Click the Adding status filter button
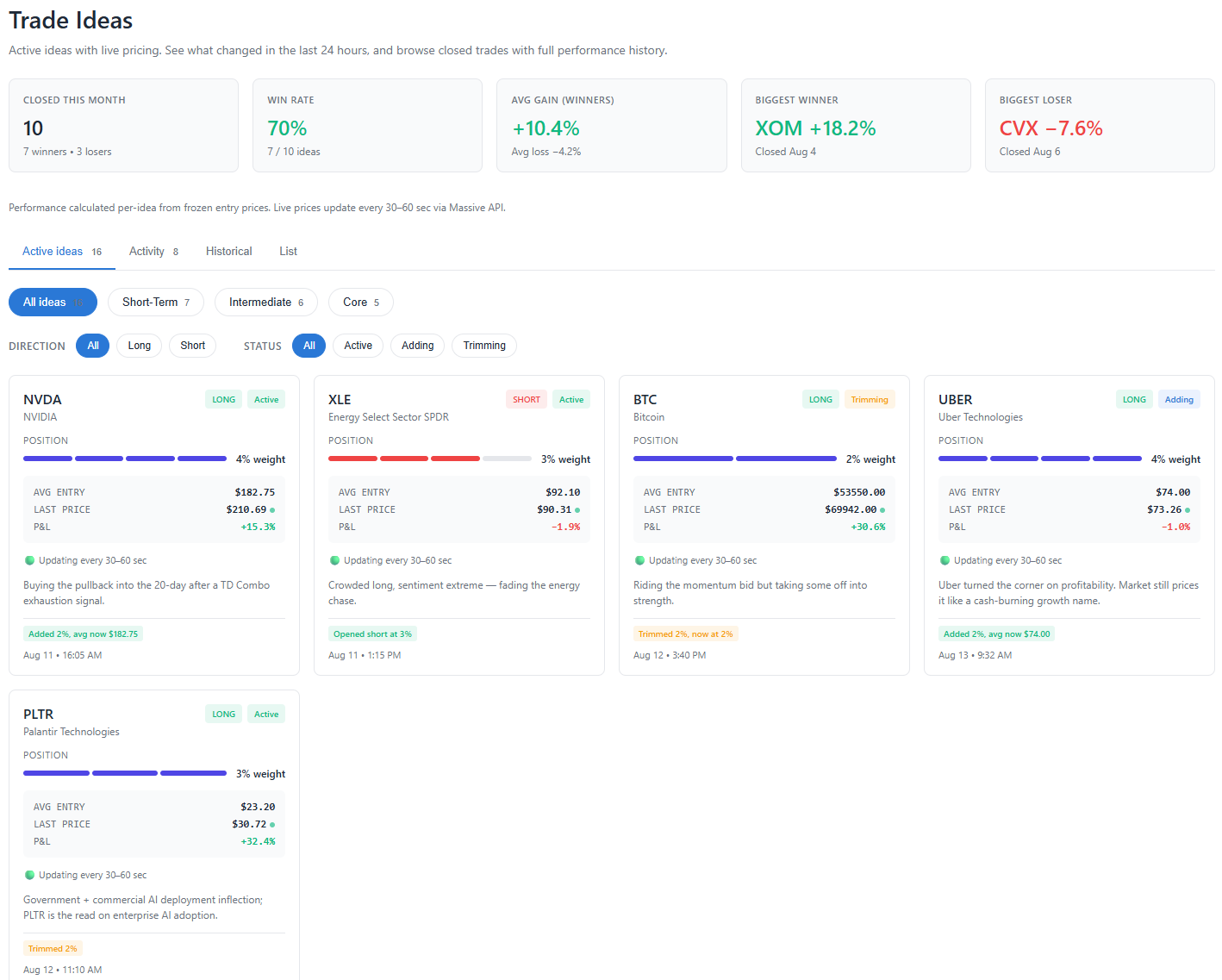Viewport: 1222px width, 980px height. coord(418,346)
